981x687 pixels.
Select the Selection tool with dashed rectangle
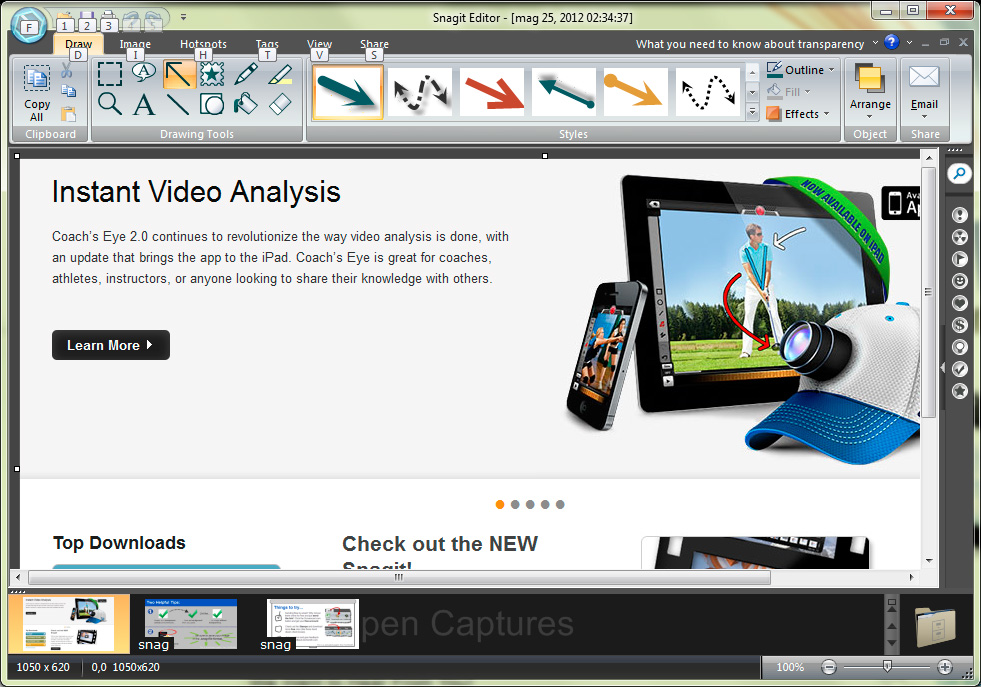pyautogui.click(x=110, y=73)
